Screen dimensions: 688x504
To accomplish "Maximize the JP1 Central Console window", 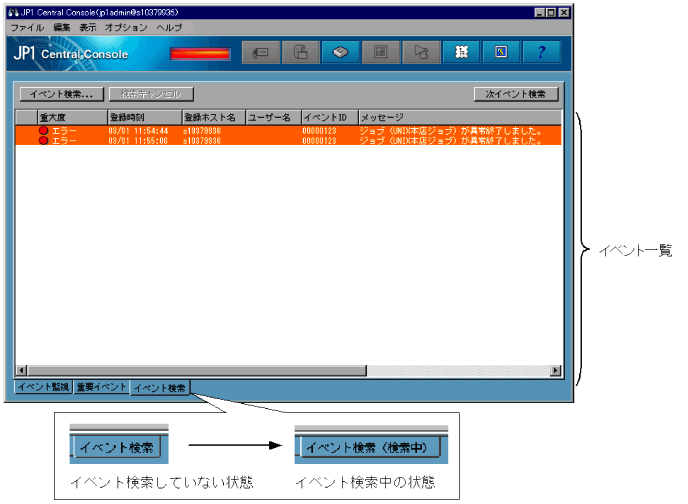I will pos(551,13).
